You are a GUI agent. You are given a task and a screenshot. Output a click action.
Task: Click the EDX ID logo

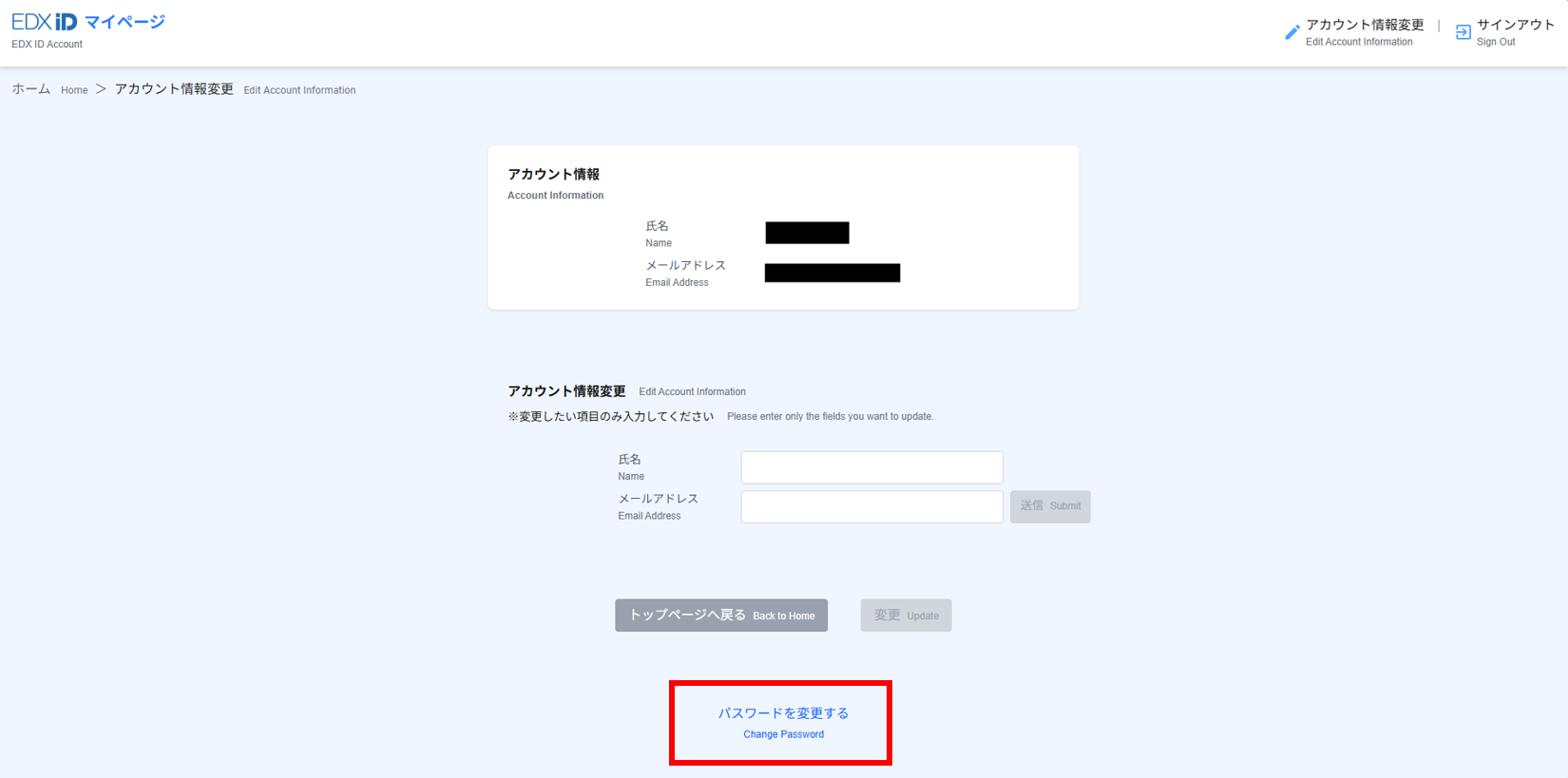pyautogui.click(x=44, y=22)
